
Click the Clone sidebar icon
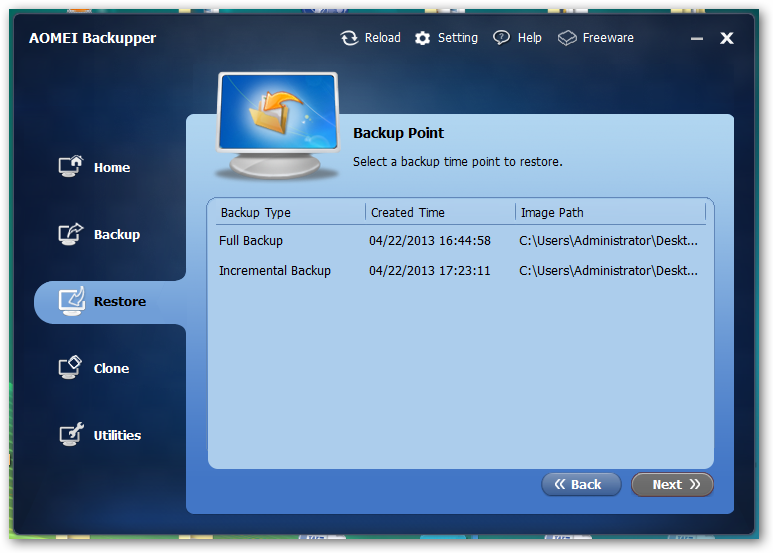tap(70, 368)
